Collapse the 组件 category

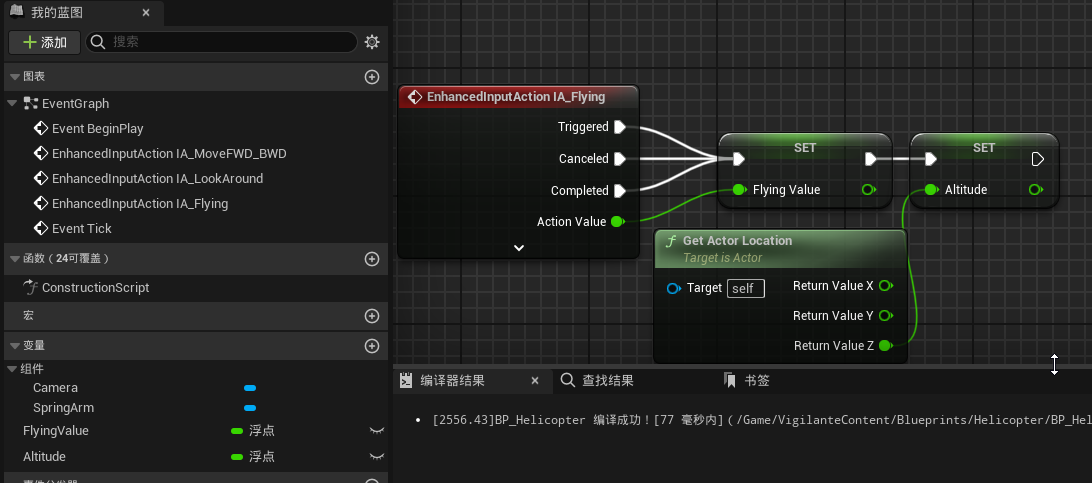(12, 369)
